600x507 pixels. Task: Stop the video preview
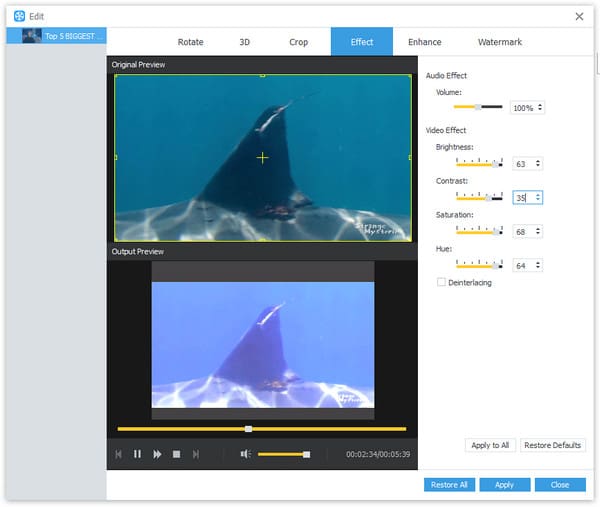pos(176,454)
